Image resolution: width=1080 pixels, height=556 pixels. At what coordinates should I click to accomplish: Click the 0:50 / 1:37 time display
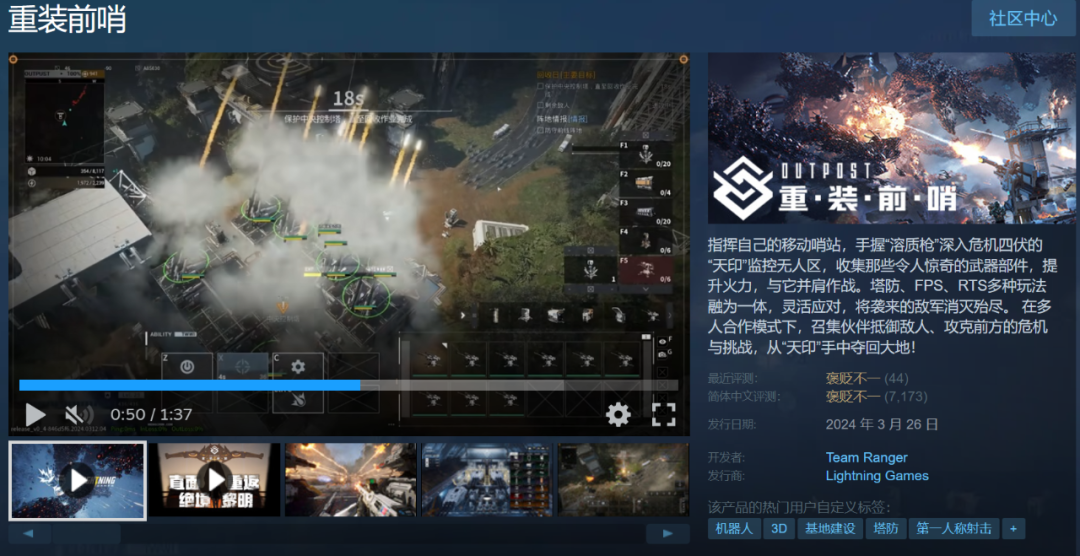pyautogui.click(x=152, y=414)
